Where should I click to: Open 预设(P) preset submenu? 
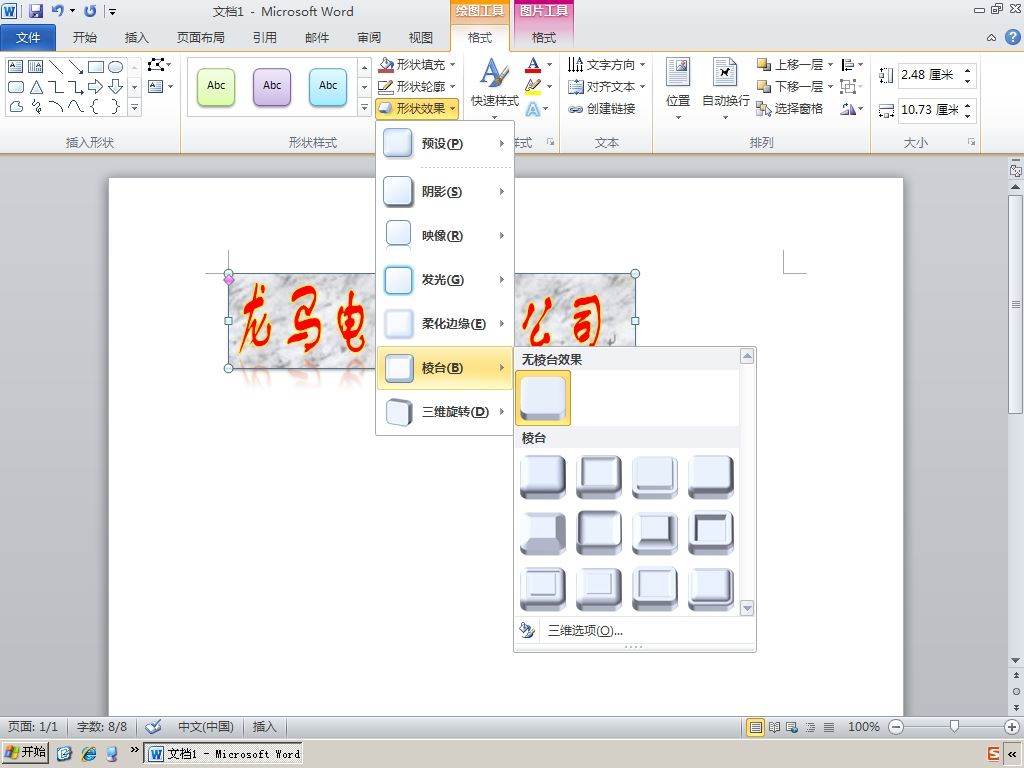coord(444,144)
